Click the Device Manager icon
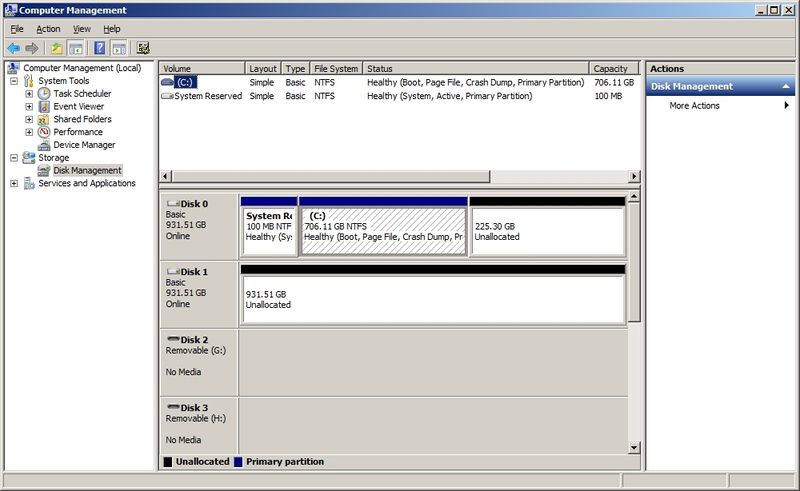800x491 pixels. pos(44,145)
